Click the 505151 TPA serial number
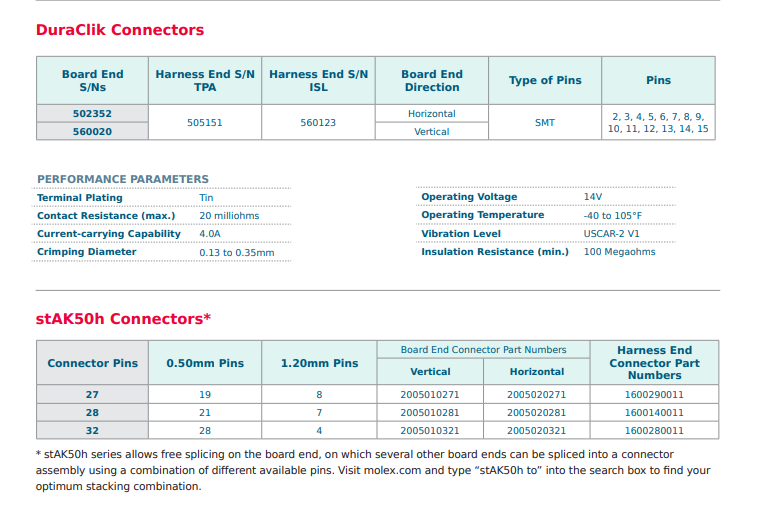 (205, 123)
